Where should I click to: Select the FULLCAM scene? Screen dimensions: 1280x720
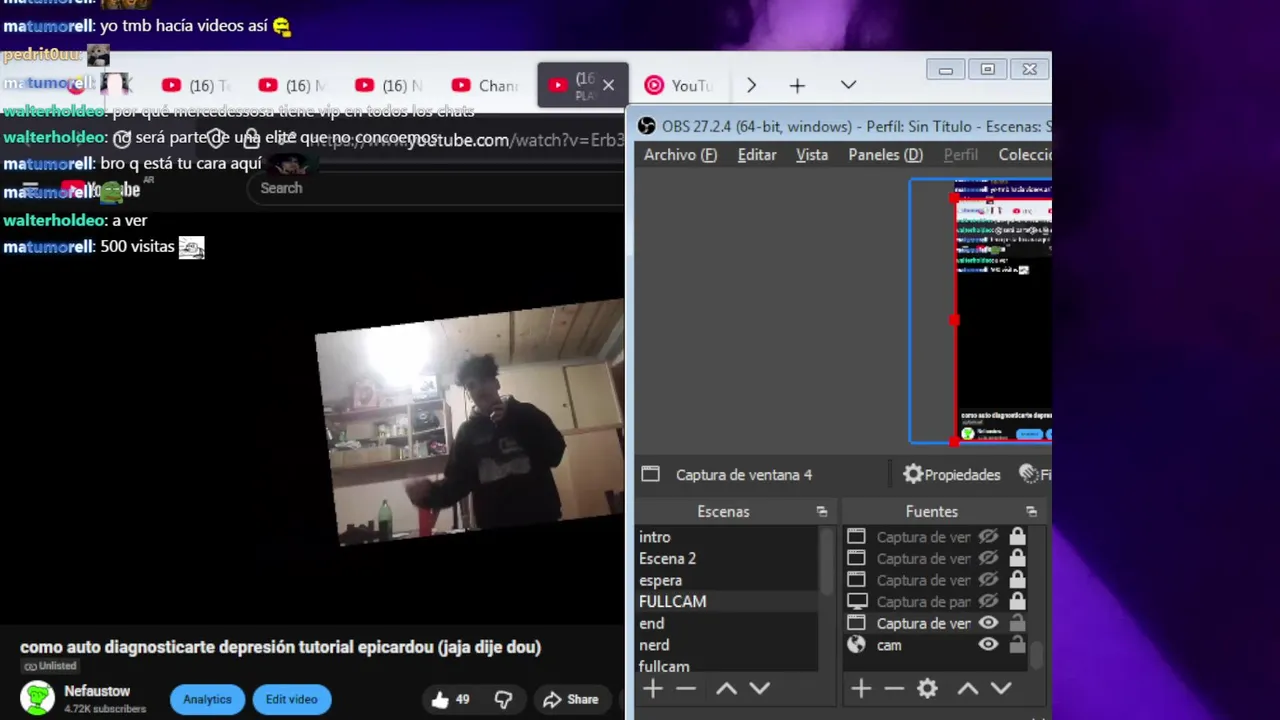pos(727,601)
